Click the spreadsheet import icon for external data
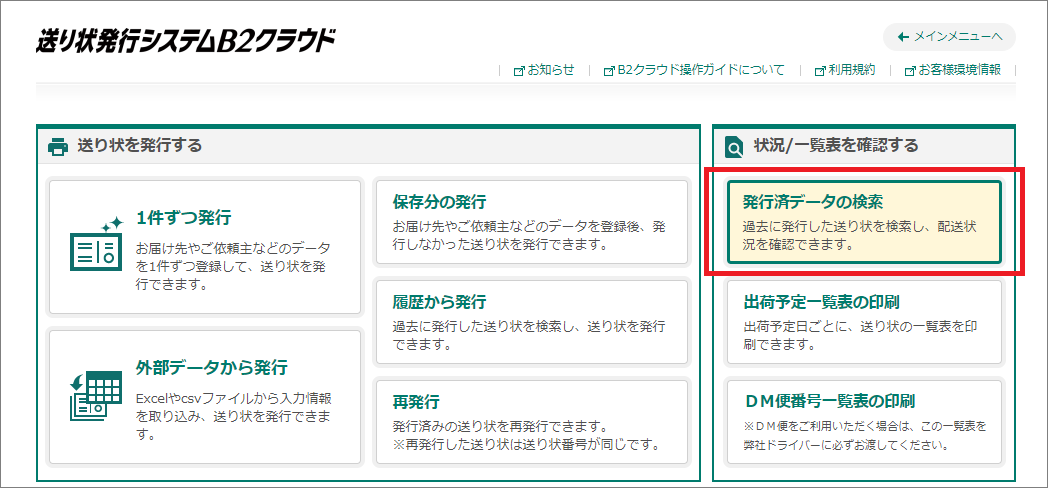1048x488 pixels. pos(95,394)
